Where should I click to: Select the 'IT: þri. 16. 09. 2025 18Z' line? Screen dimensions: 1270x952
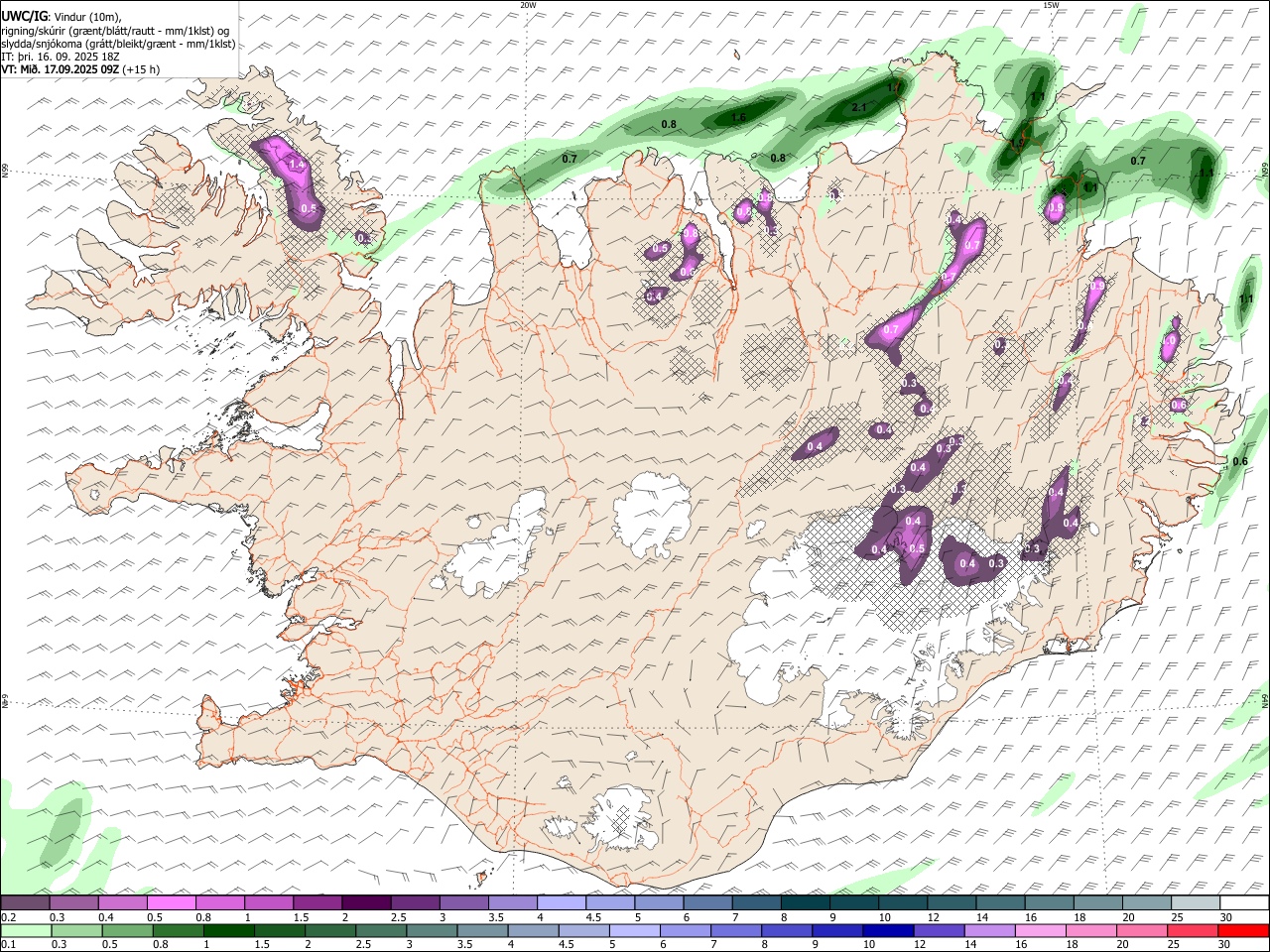[x=60, y=57]
